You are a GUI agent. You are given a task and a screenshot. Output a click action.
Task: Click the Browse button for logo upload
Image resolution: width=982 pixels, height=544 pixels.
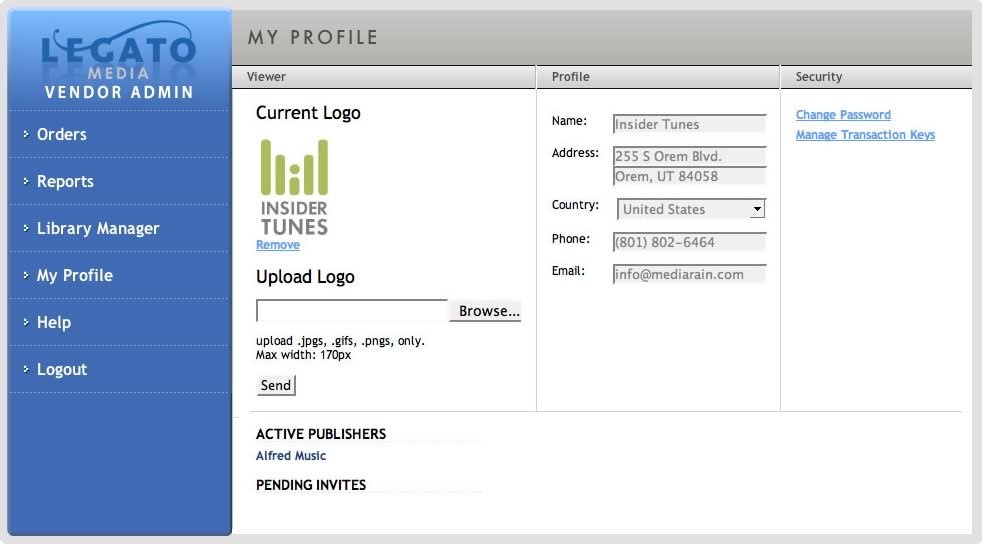489,311
